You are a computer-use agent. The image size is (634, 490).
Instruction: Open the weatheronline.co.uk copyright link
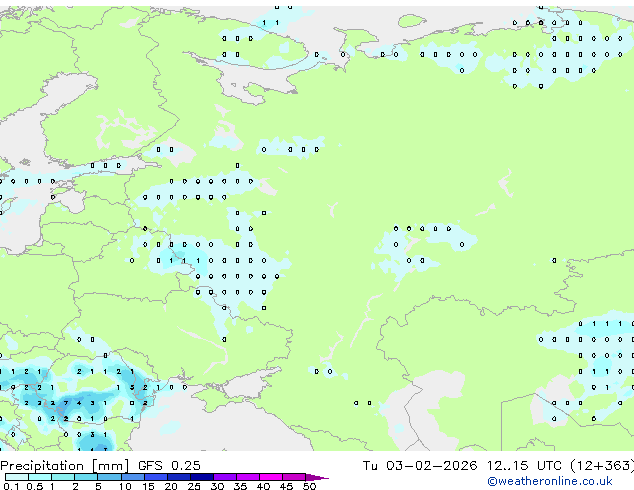550,481
